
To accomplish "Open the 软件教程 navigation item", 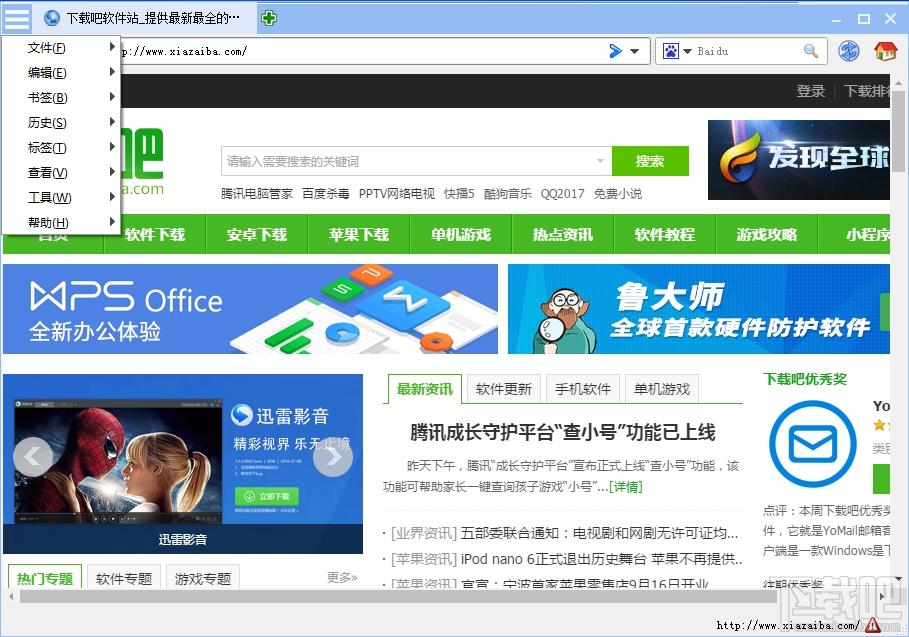I will (x=665, y=234).
